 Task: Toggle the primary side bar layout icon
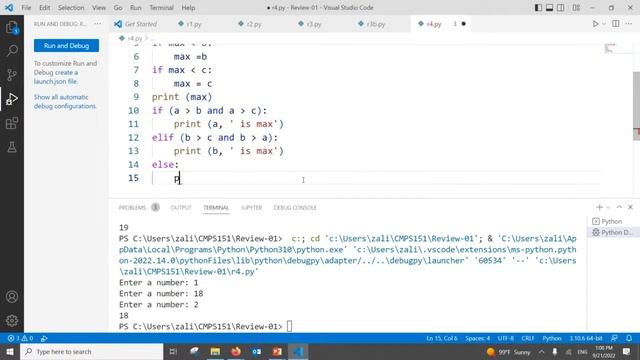(538, 8)
